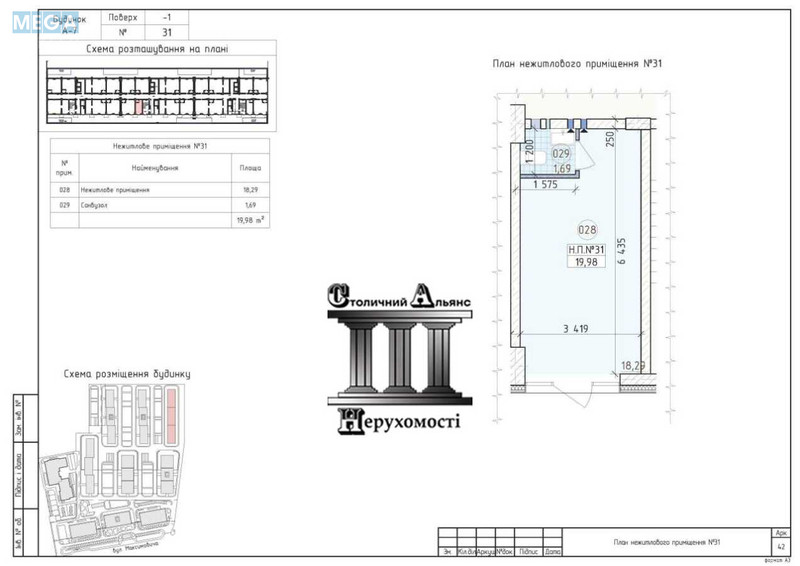Select the Санвузол table row
The image size is (800, 566).
pos(157,205)
